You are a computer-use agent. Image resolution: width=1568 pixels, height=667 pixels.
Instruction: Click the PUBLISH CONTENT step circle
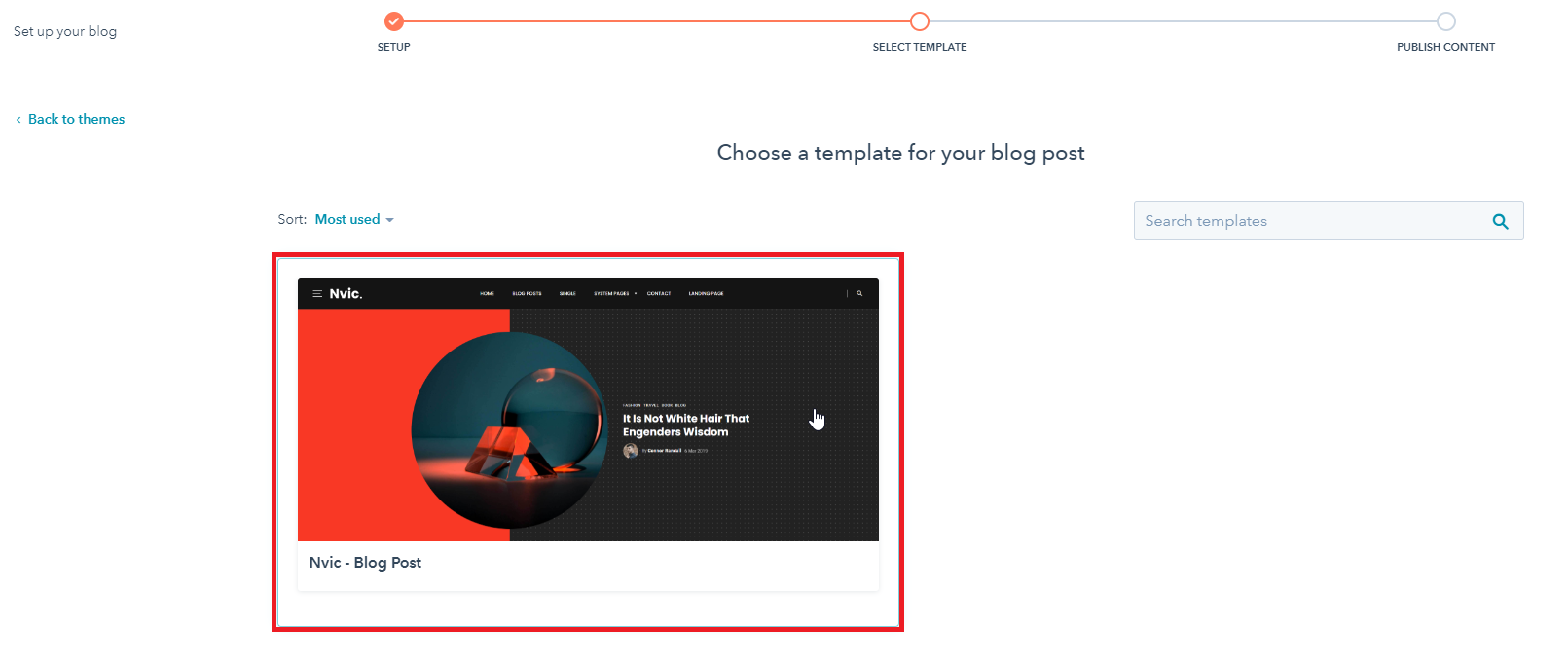(1446, 20)
